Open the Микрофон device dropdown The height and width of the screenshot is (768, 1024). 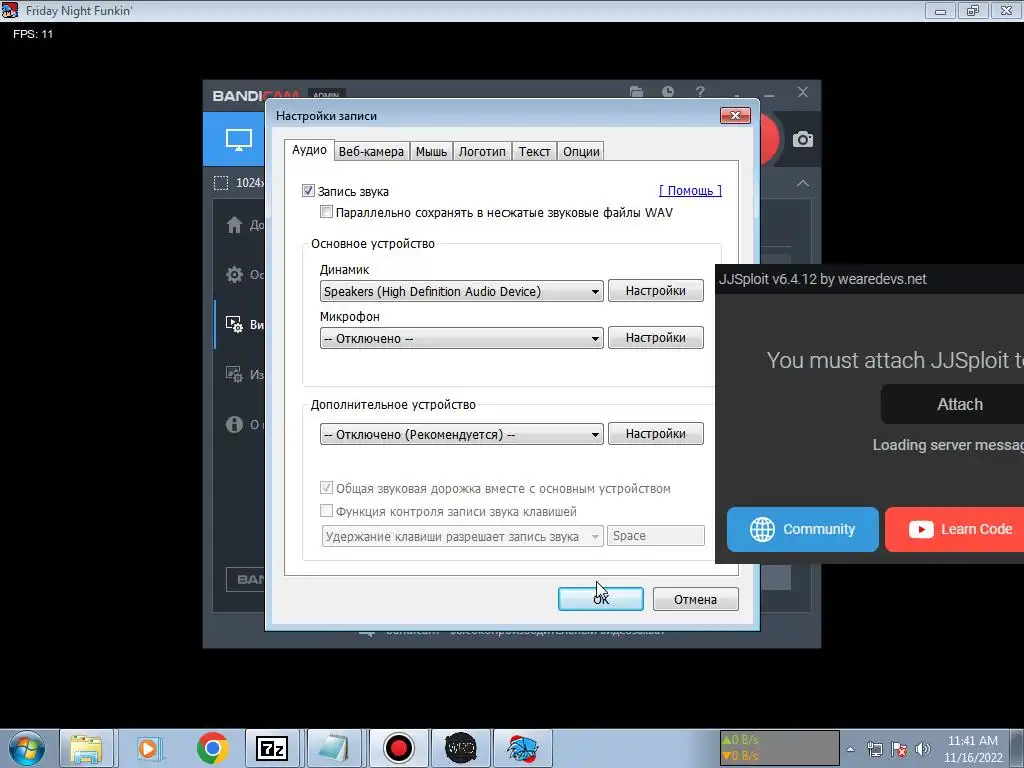click(x=461, y=338)
